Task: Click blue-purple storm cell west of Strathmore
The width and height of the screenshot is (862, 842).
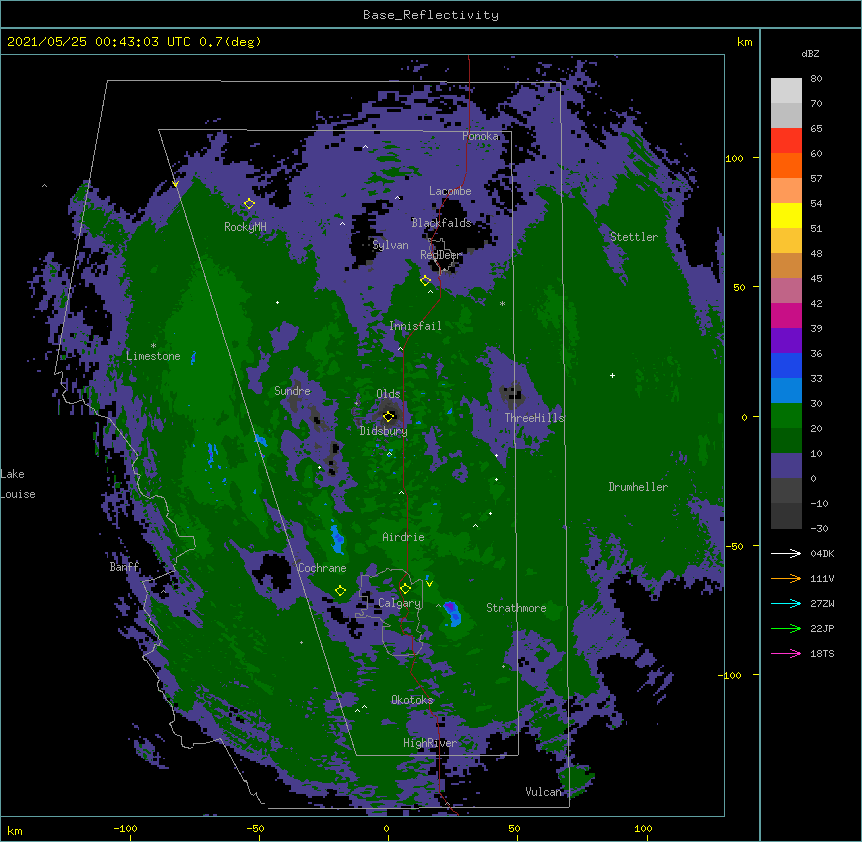Action: (452, 613)
